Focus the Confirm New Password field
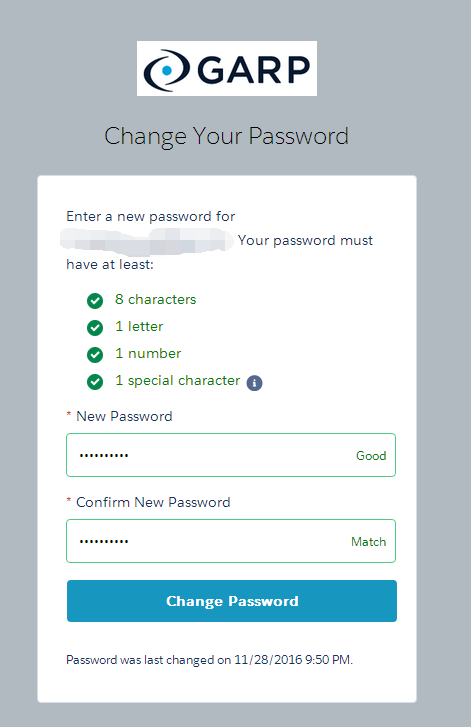 coord(231,541)
